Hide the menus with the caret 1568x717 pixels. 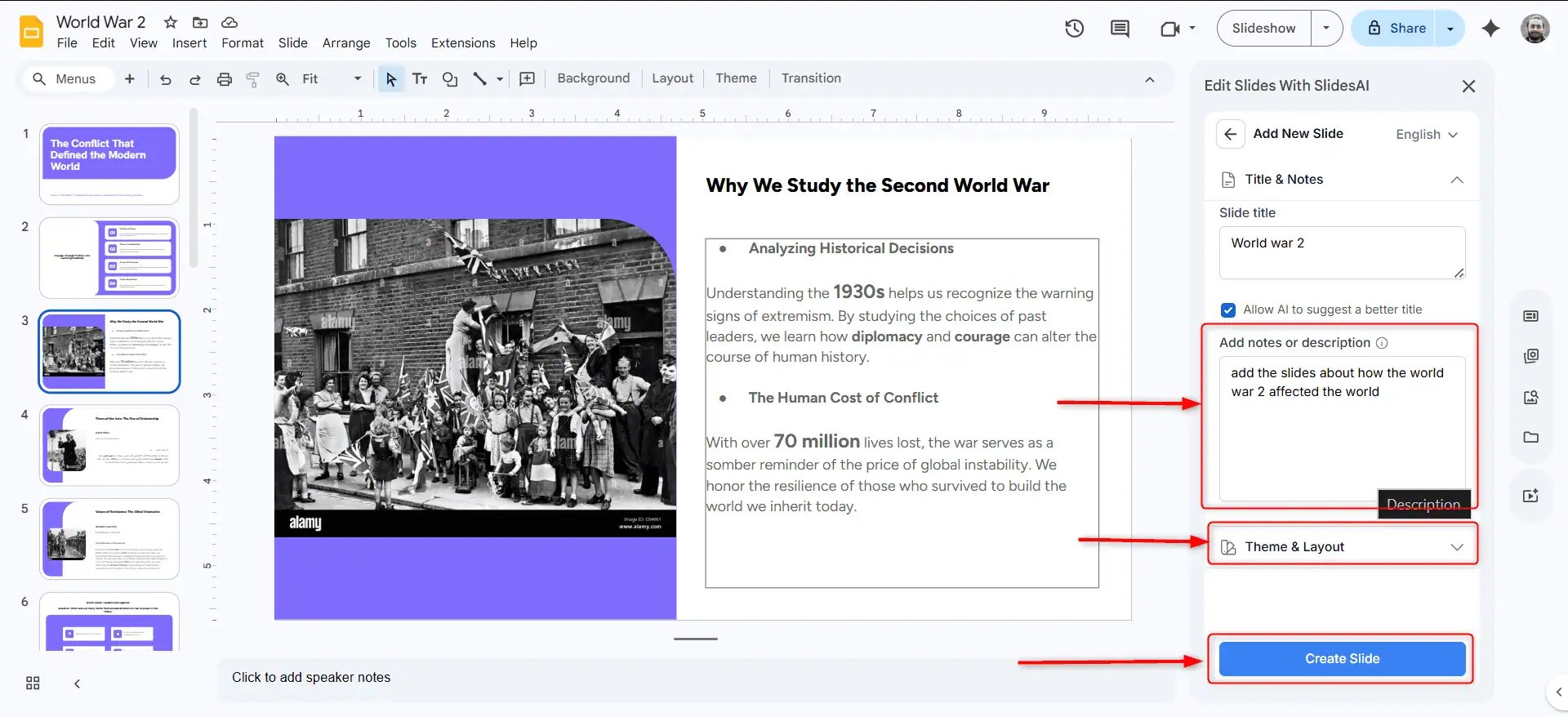point(1150,79)
